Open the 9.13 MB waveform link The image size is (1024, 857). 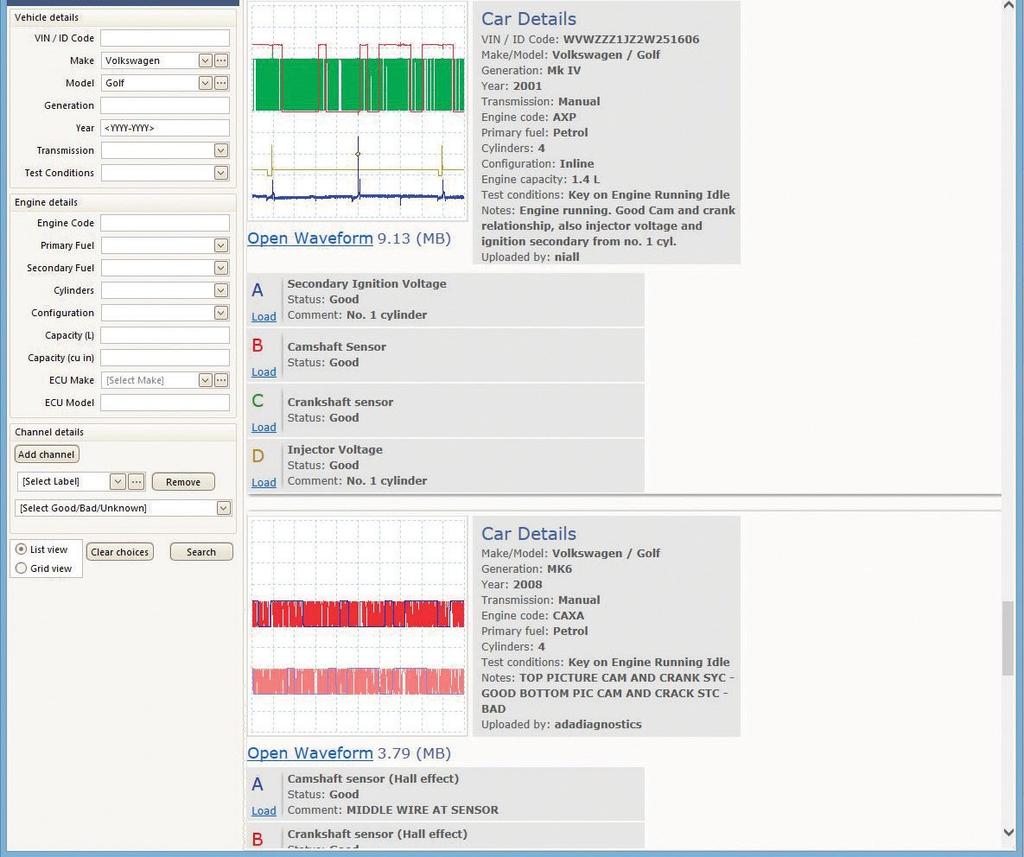(x=310, y=238)
